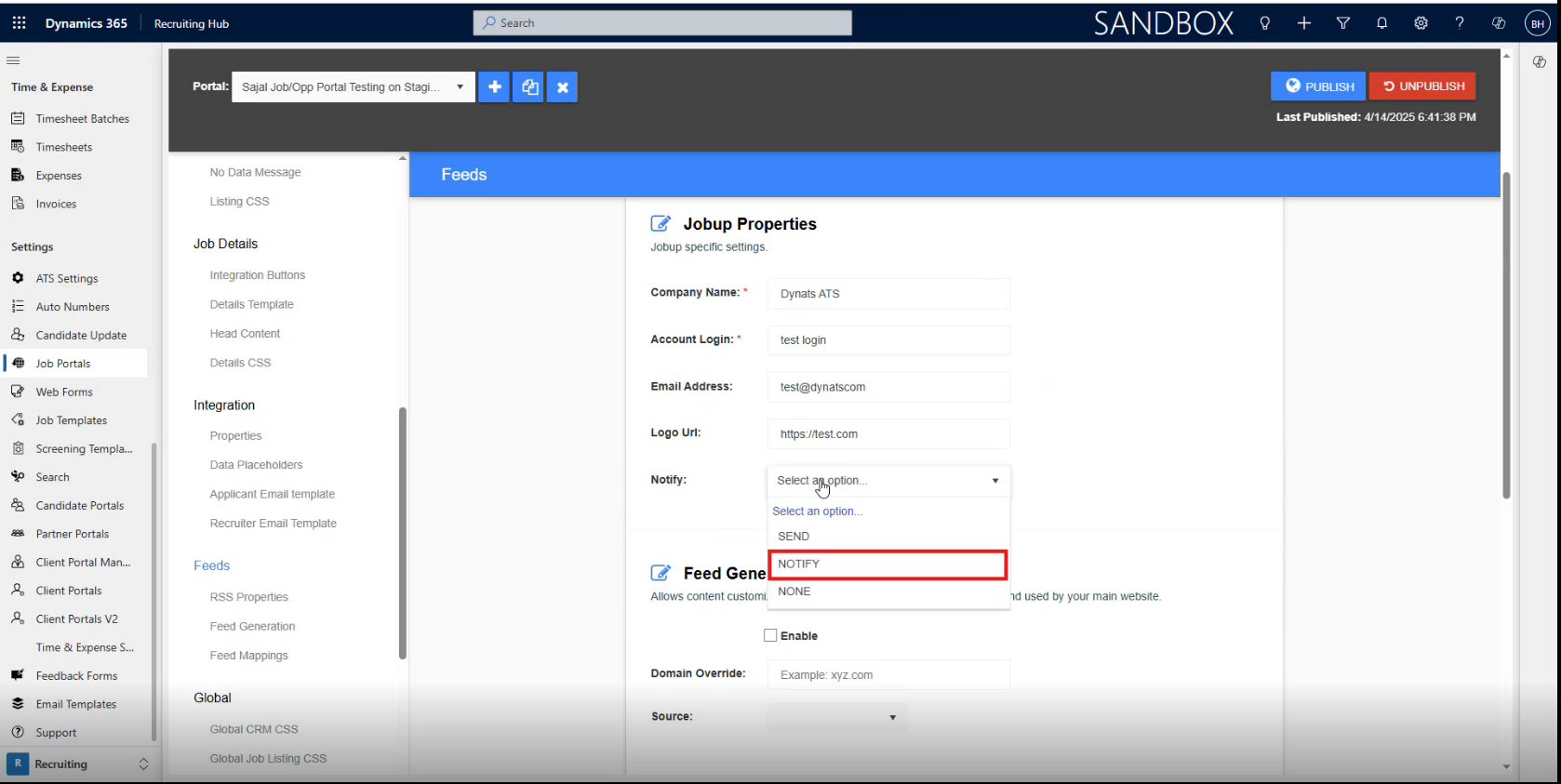Click the Account Login input field
This screenshot has width=1561, height=784.
click(x=888, y=340)
